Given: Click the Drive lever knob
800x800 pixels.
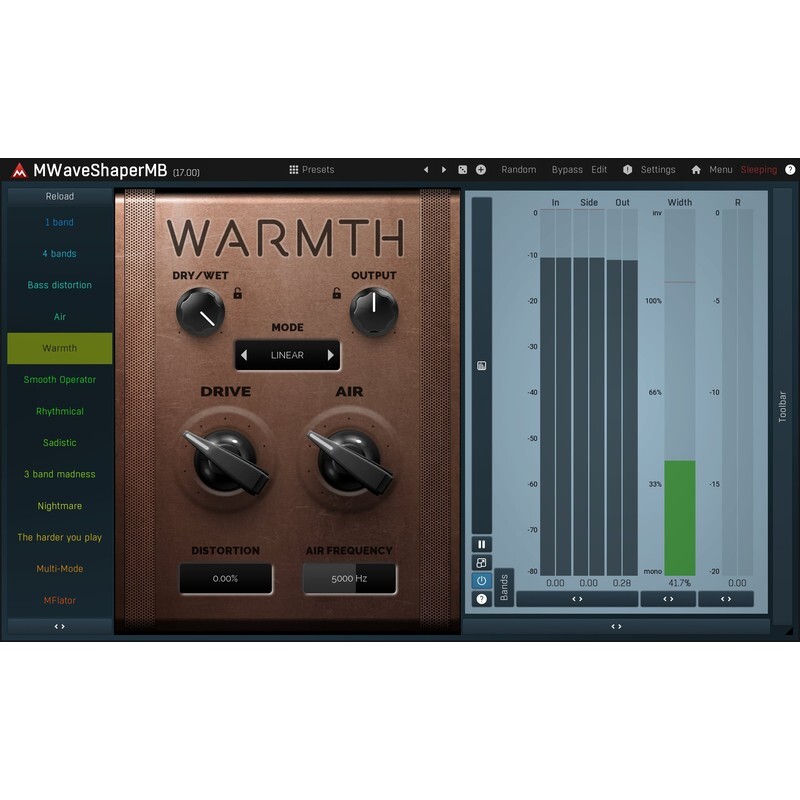Looking at the screenshot, I should 226,462.
